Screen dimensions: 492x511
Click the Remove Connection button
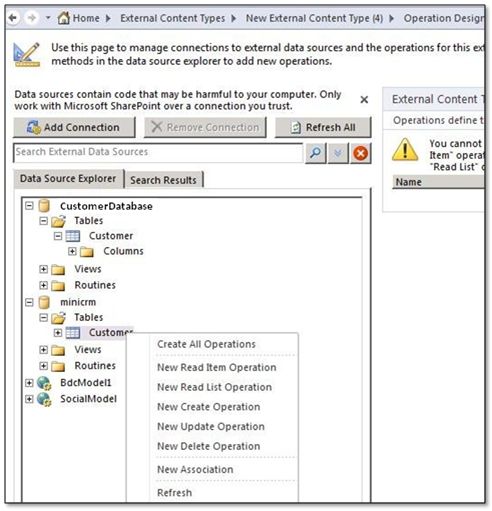(205, 127)
